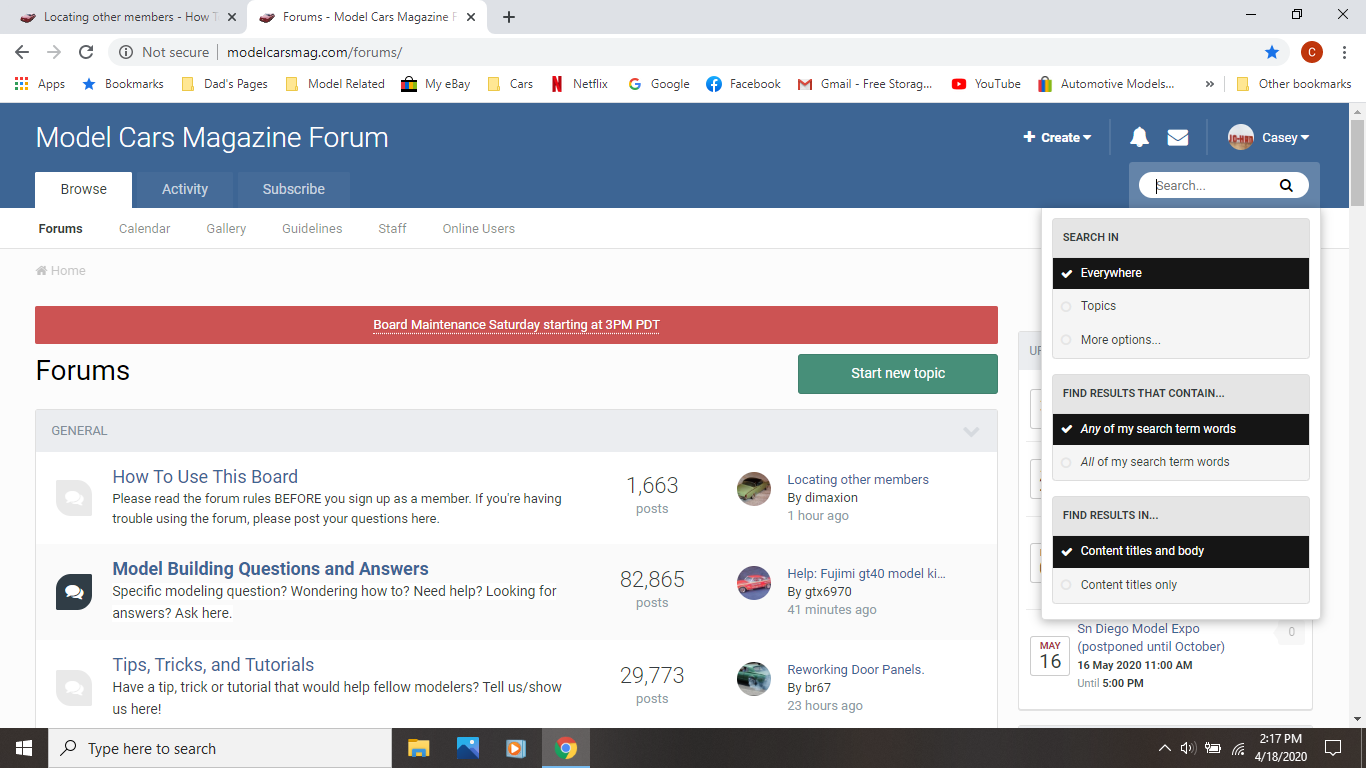Viewport: 1366px width, 768px height.
Task: Show more bookmarks with the chevron
Action: (x=1210, y=84)
